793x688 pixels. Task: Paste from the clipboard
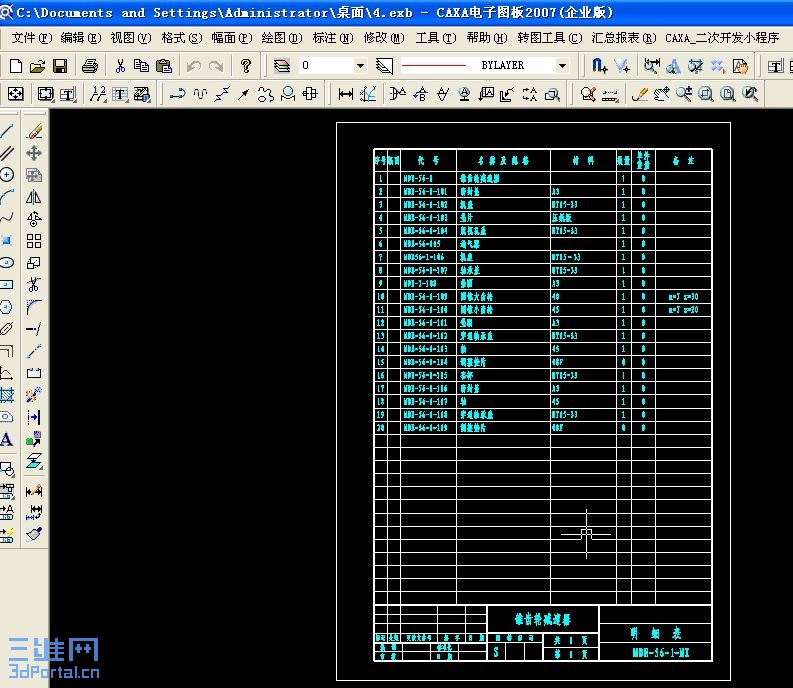point(164,66)
